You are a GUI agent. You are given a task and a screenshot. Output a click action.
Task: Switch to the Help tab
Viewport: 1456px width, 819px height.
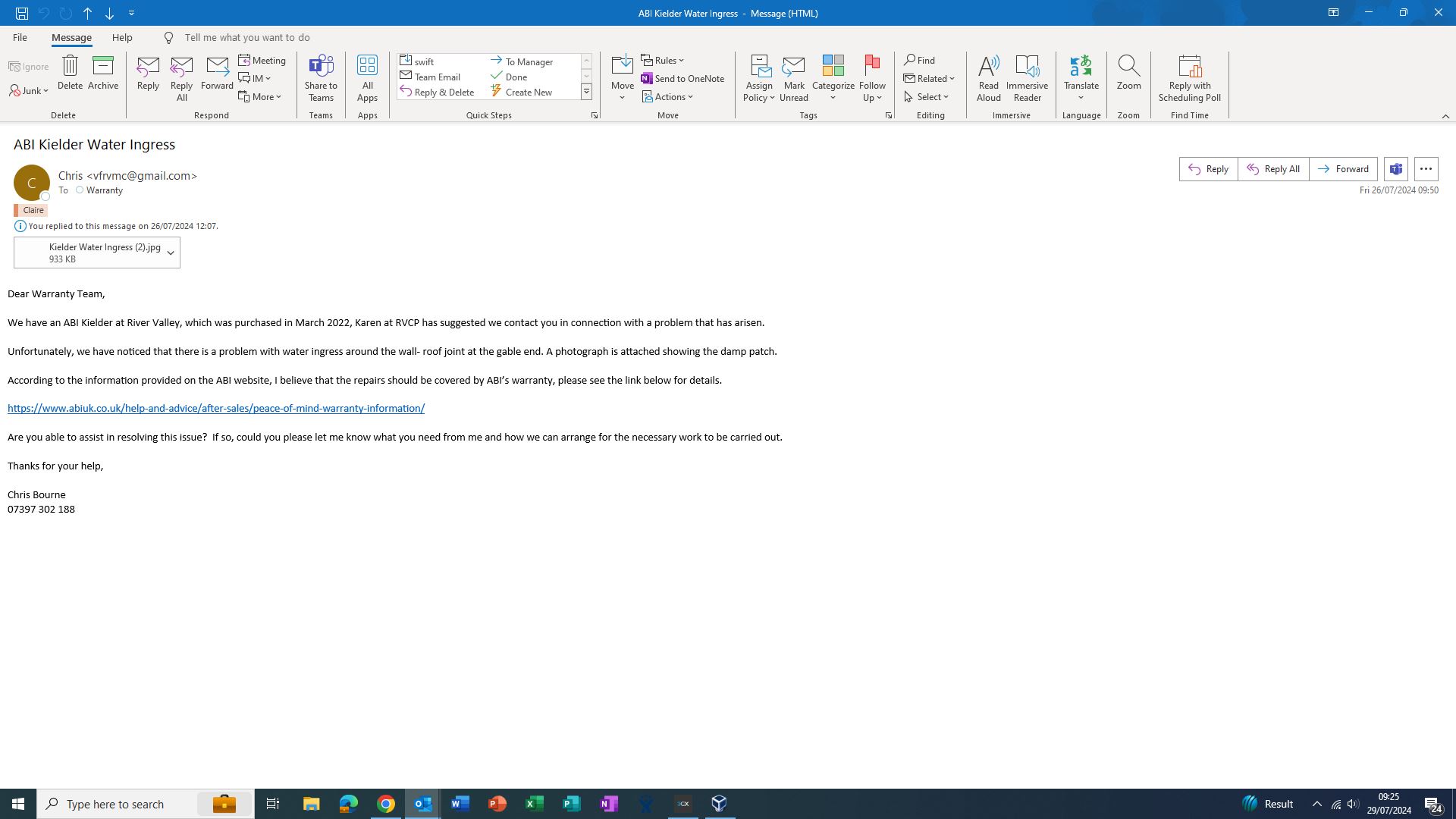coord(122,37)
